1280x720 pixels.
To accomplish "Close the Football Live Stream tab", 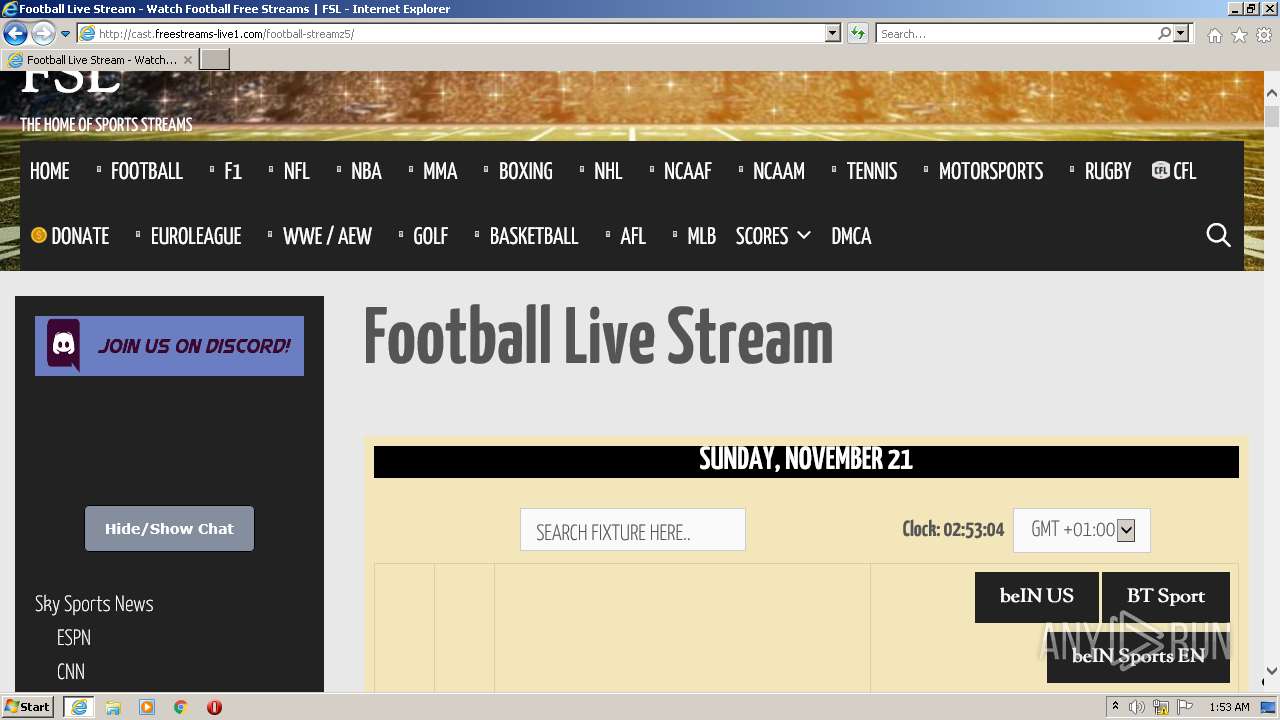I will [x=188, y=60].
